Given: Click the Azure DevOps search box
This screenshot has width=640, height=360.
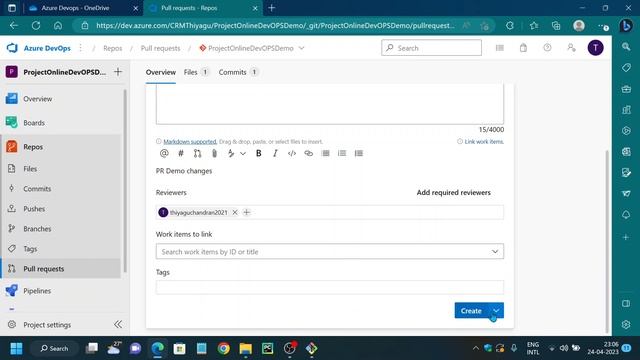Looking at the screenshot, I should coord(431,48).
